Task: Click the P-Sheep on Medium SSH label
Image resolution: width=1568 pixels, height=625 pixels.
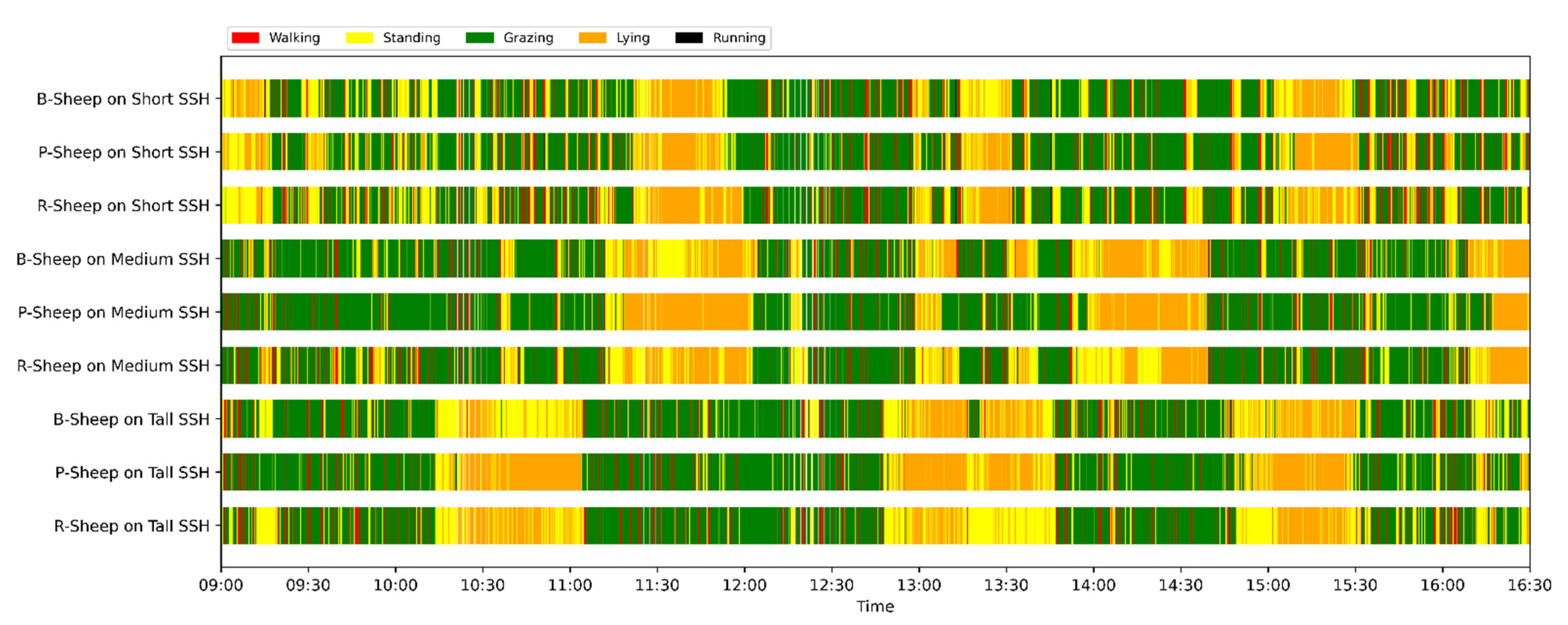Action: [x=113, y=312]
